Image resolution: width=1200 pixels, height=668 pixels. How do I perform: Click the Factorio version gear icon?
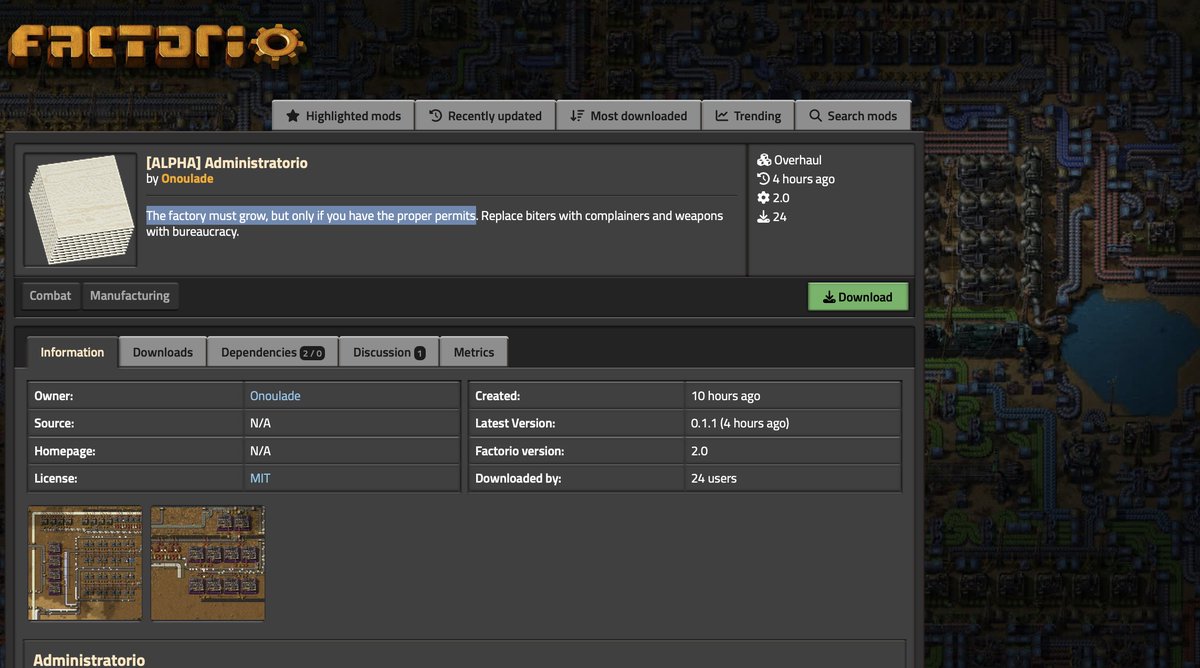(764, 198)
